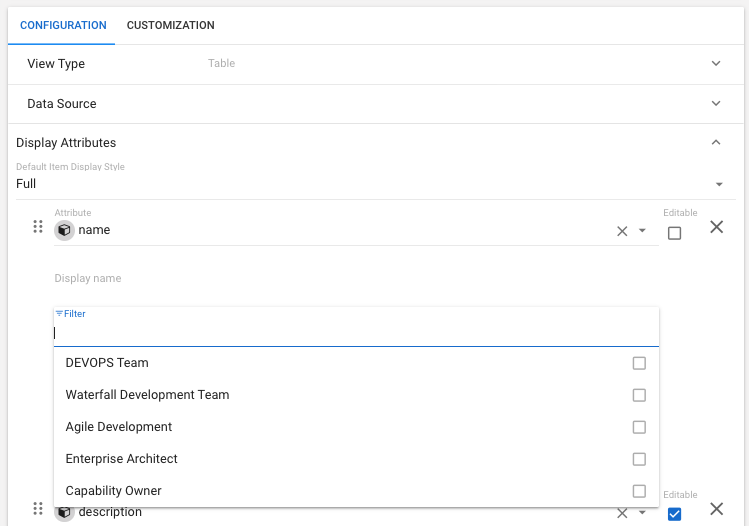The height and width of the screenshot is (526, 749).
Task: Uncheck Editable checkbox for description attribute
Action: [x=674, y=514]
